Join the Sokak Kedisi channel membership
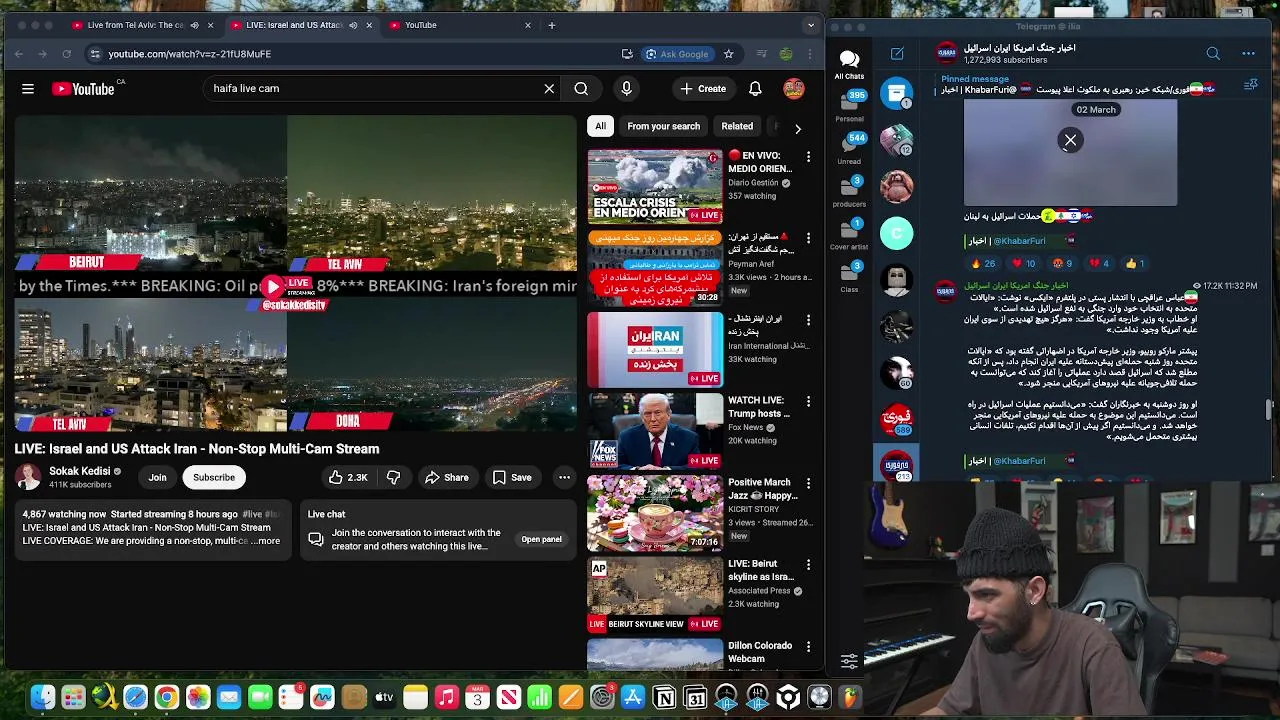 click(158, 478)
